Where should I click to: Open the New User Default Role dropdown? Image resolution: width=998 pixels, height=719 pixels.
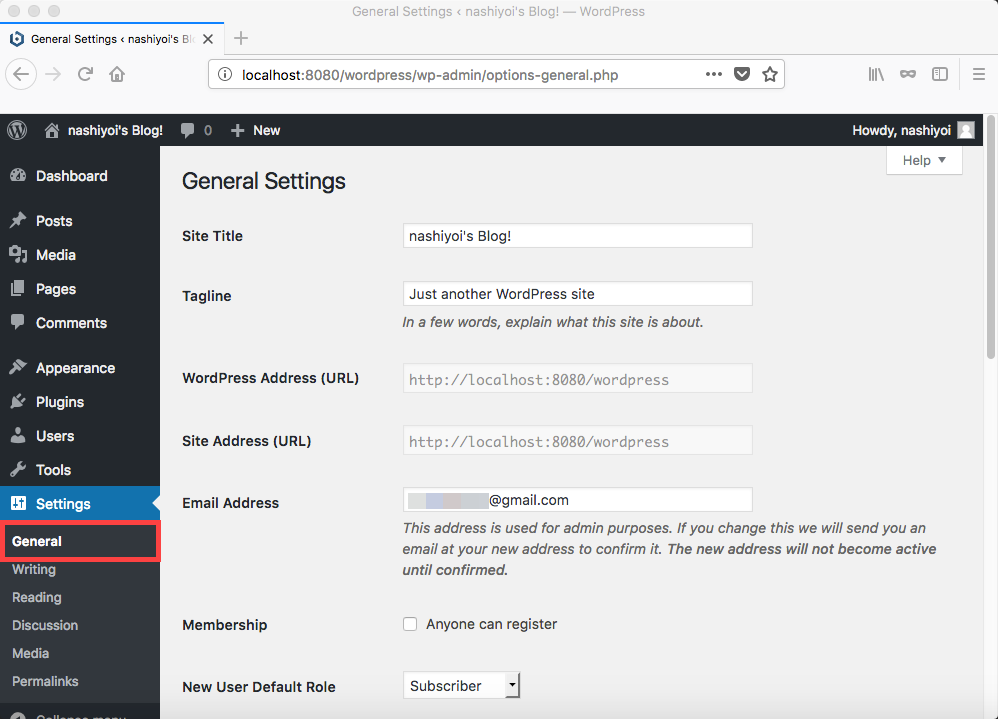pos(461,686)
